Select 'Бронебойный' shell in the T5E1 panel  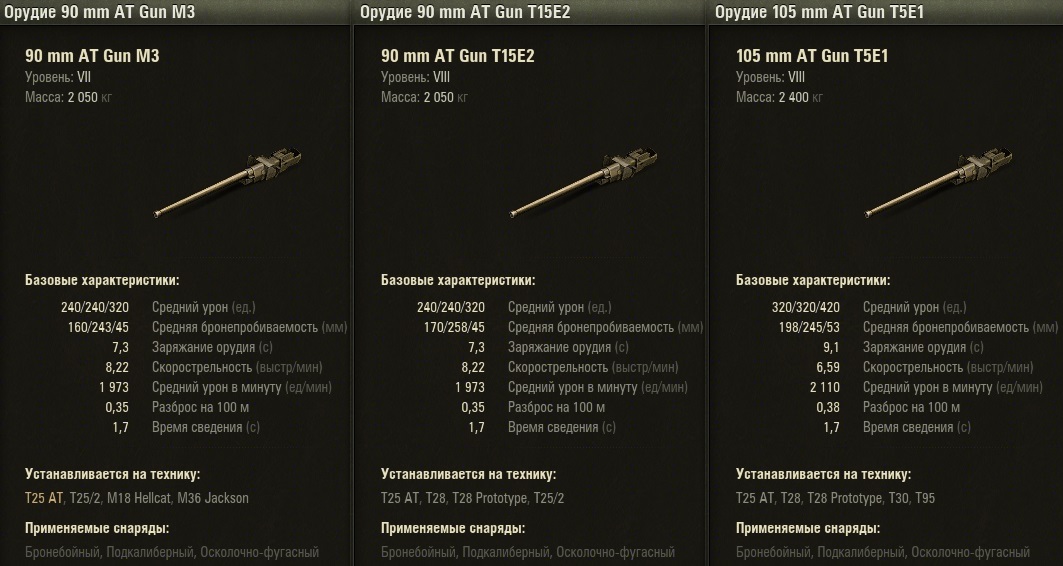tap(772, 552)
